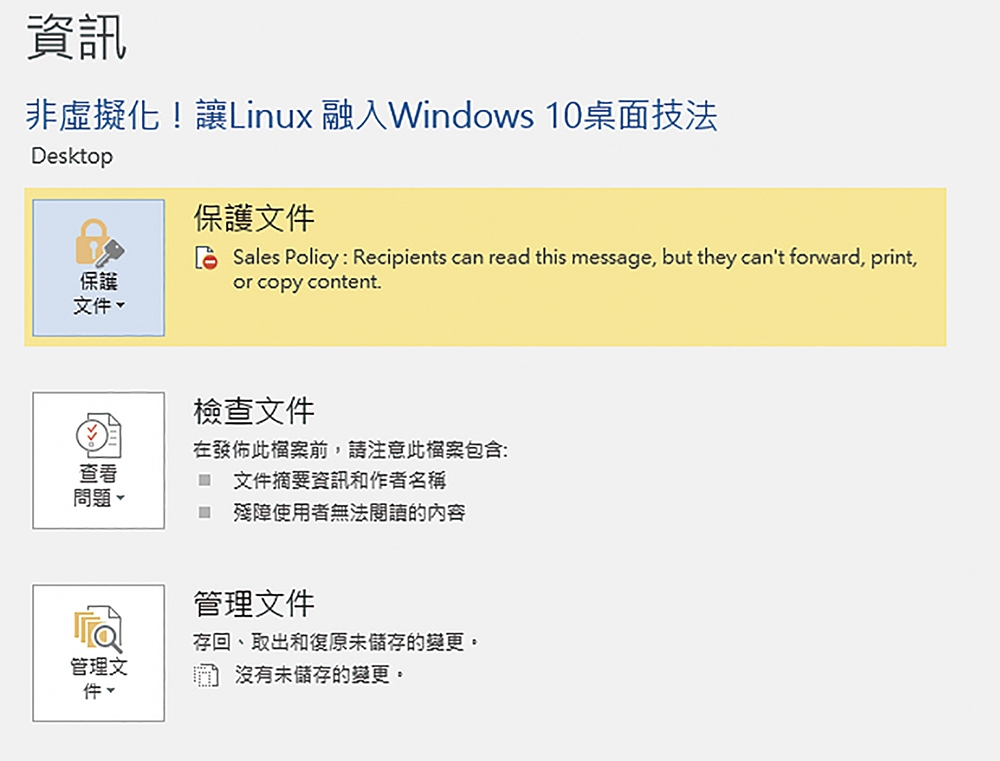
Task: Click the Sales Policy permission message
Action: pos(575,269)
